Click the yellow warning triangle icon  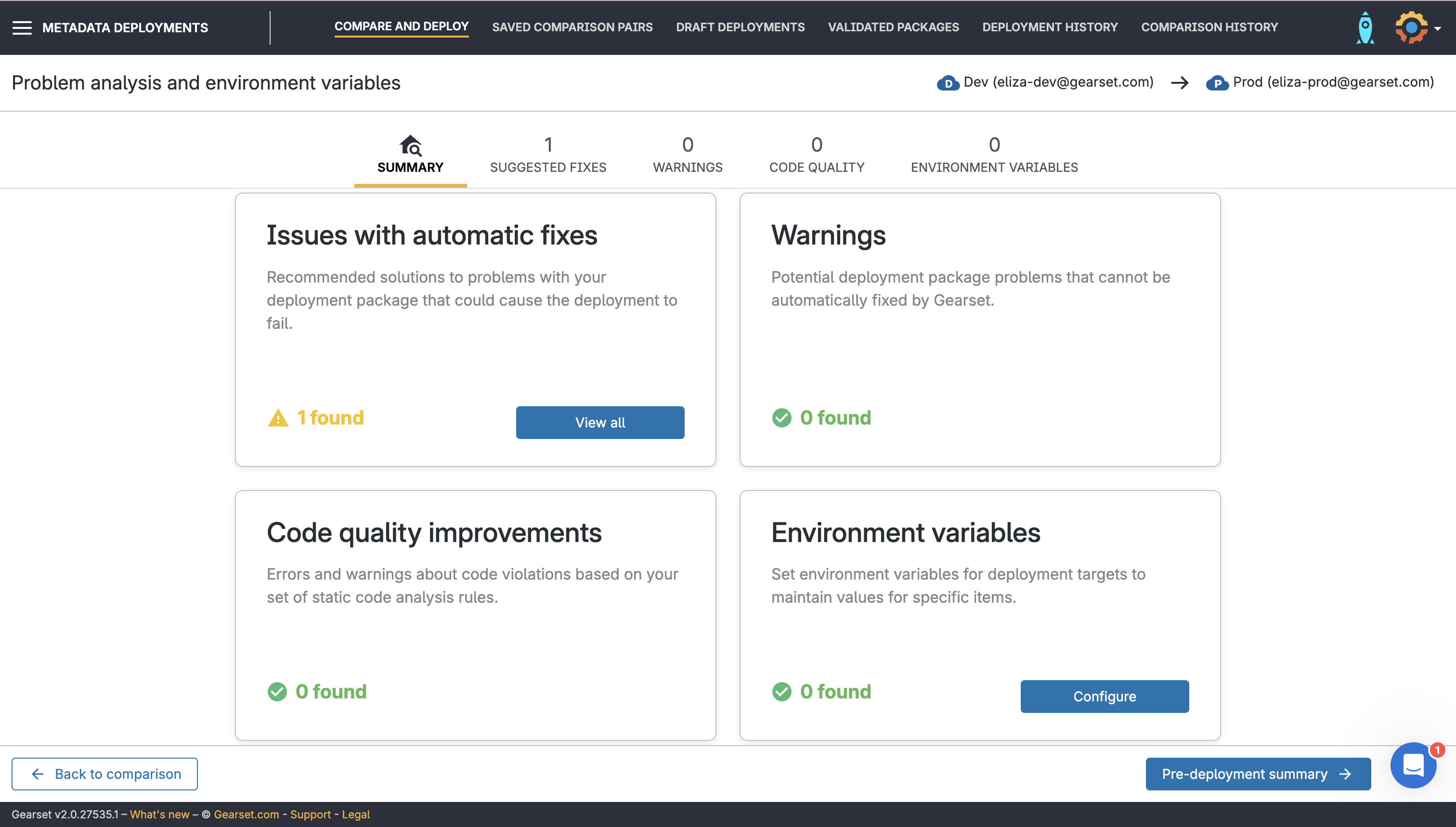pos(278,418)
